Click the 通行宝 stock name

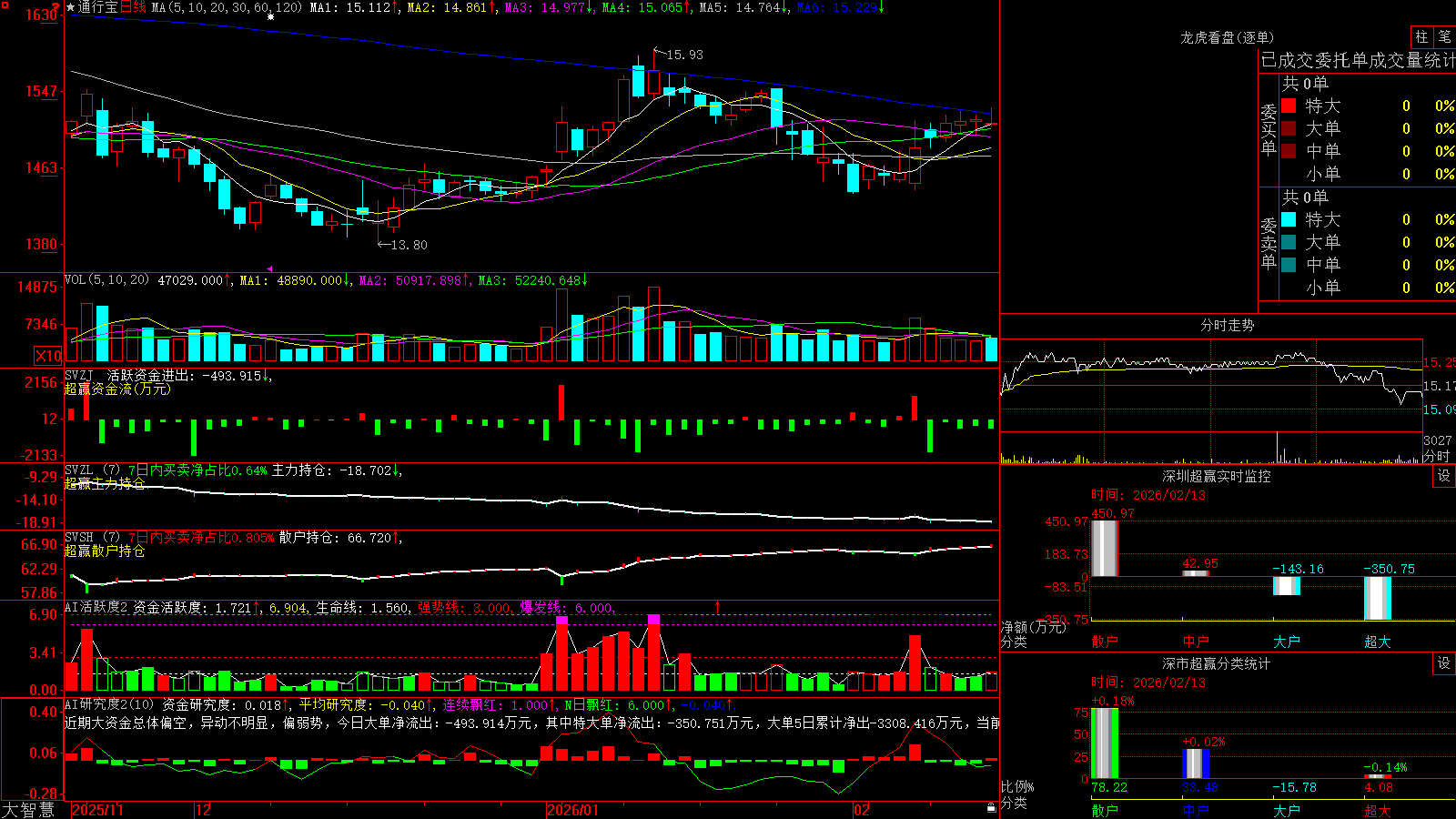coord(98,7)
